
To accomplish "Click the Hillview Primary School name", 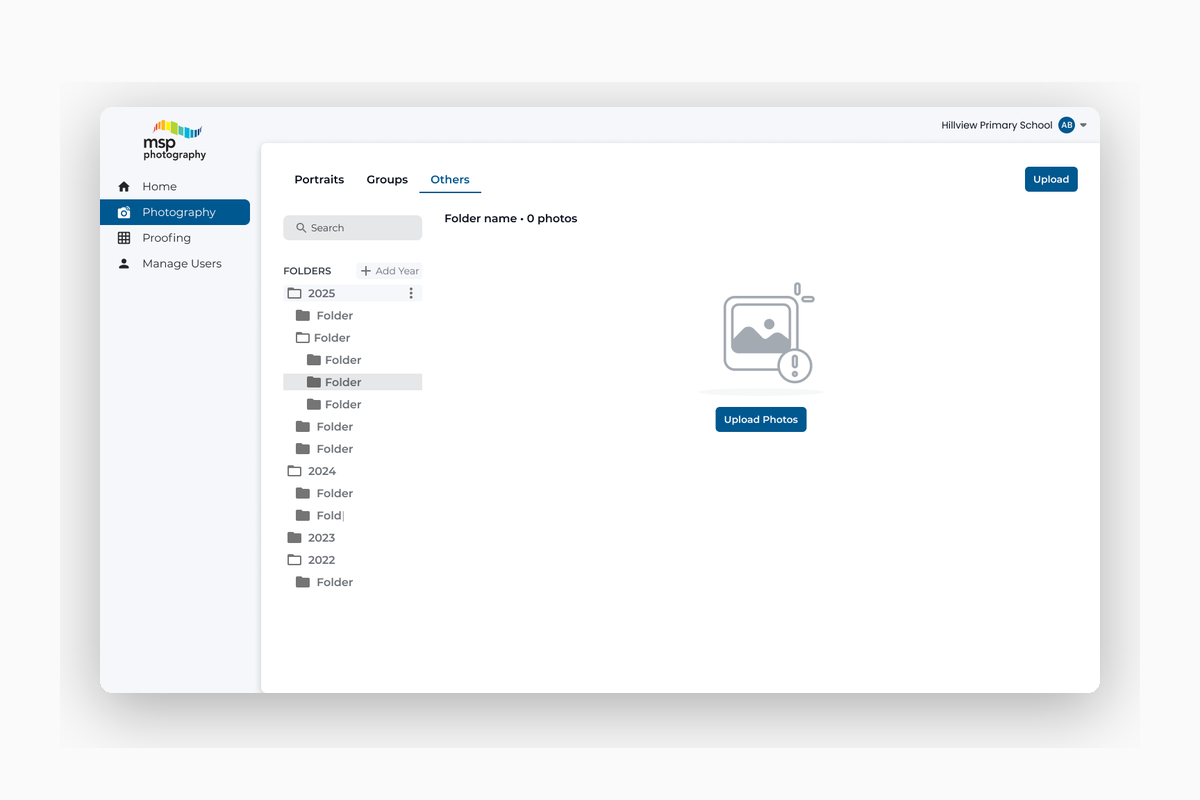I will pyautogui.click(x=997, y=125).
